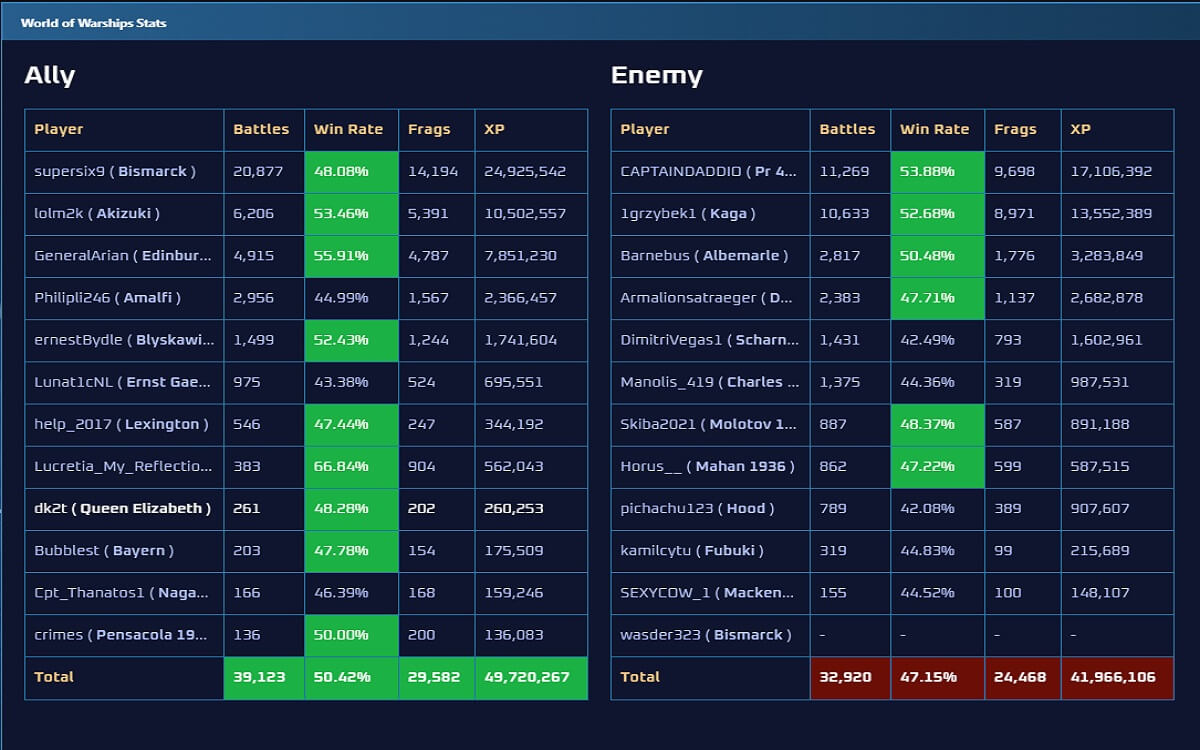Select the Ally Total row

52,677
